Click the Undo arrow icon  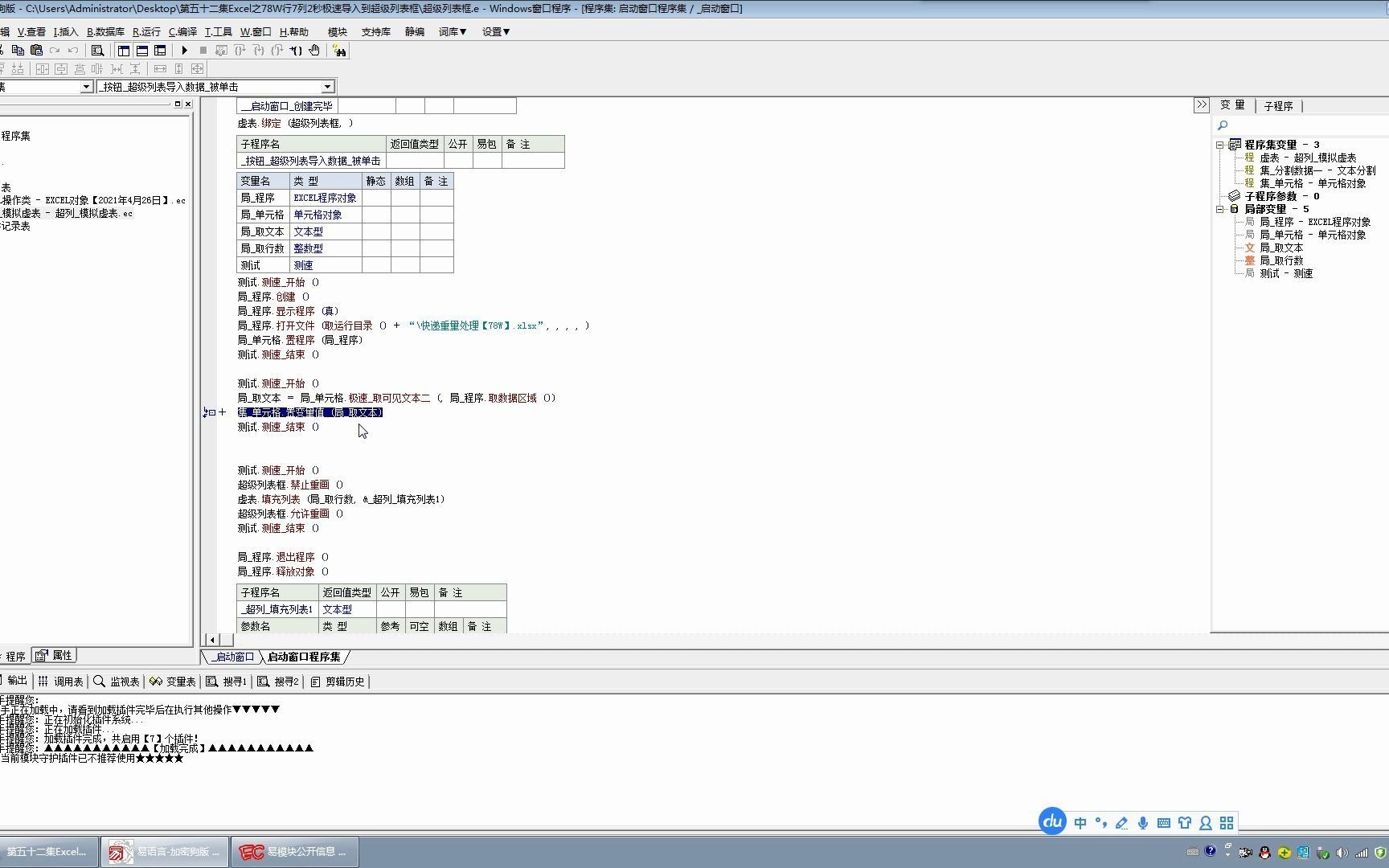point(73,50)
